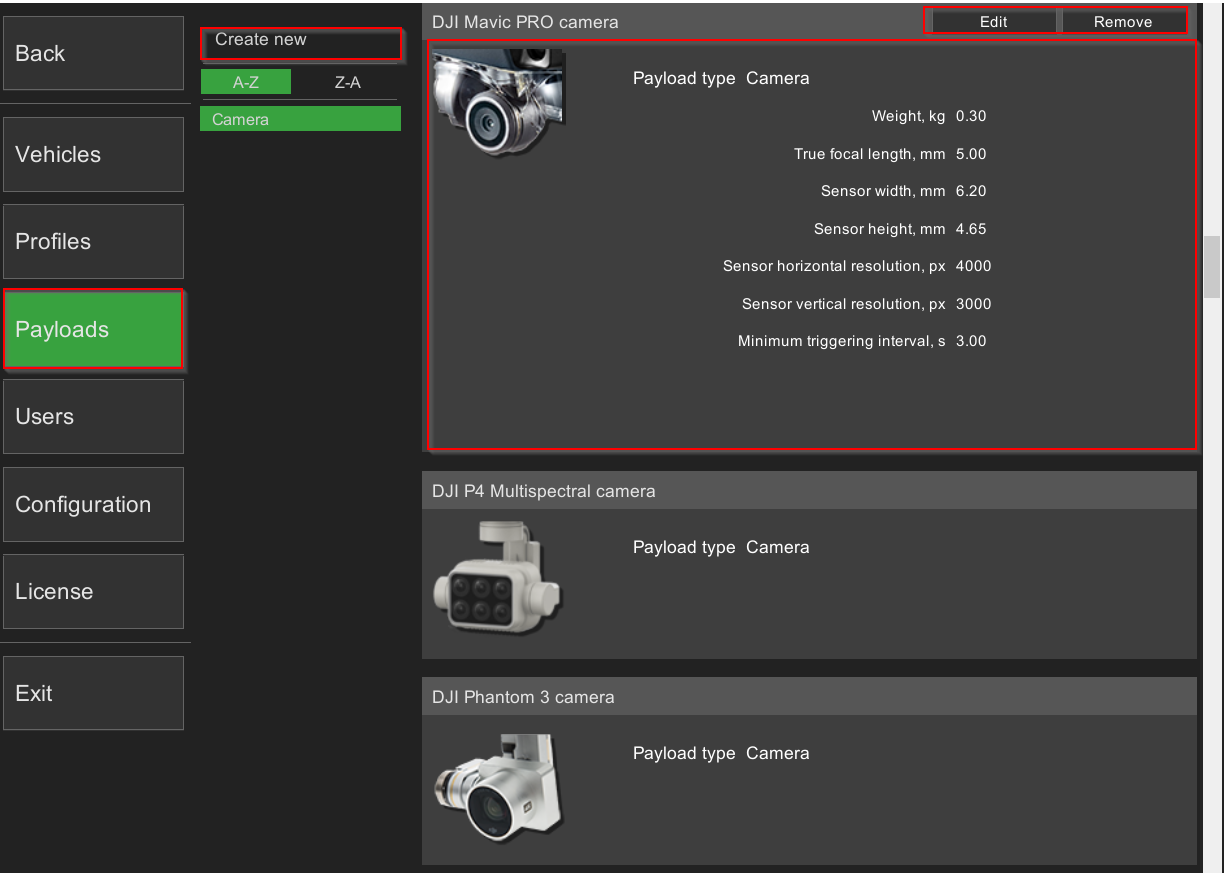The height and width of the screenshot is (873, 1224).
Task: Select the Payloads menu item
Action: (93, 329)
